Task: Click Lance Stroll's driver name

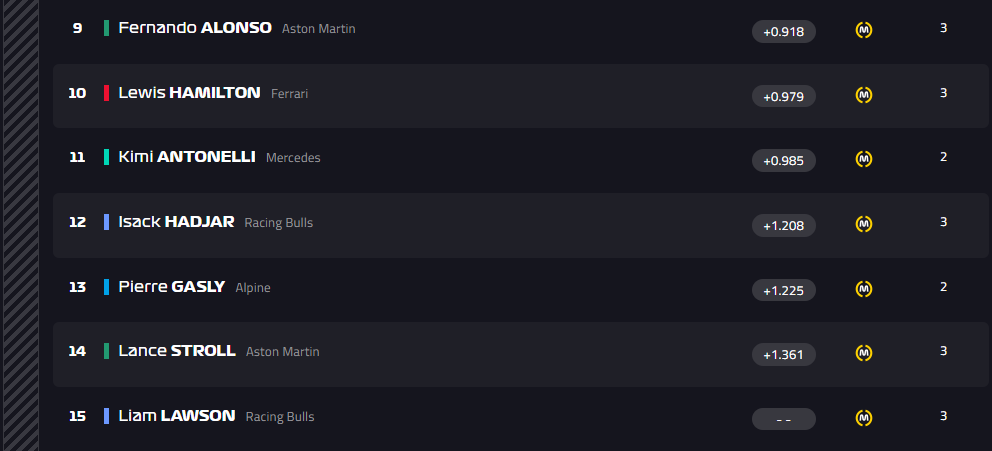Action: [176, 351]
